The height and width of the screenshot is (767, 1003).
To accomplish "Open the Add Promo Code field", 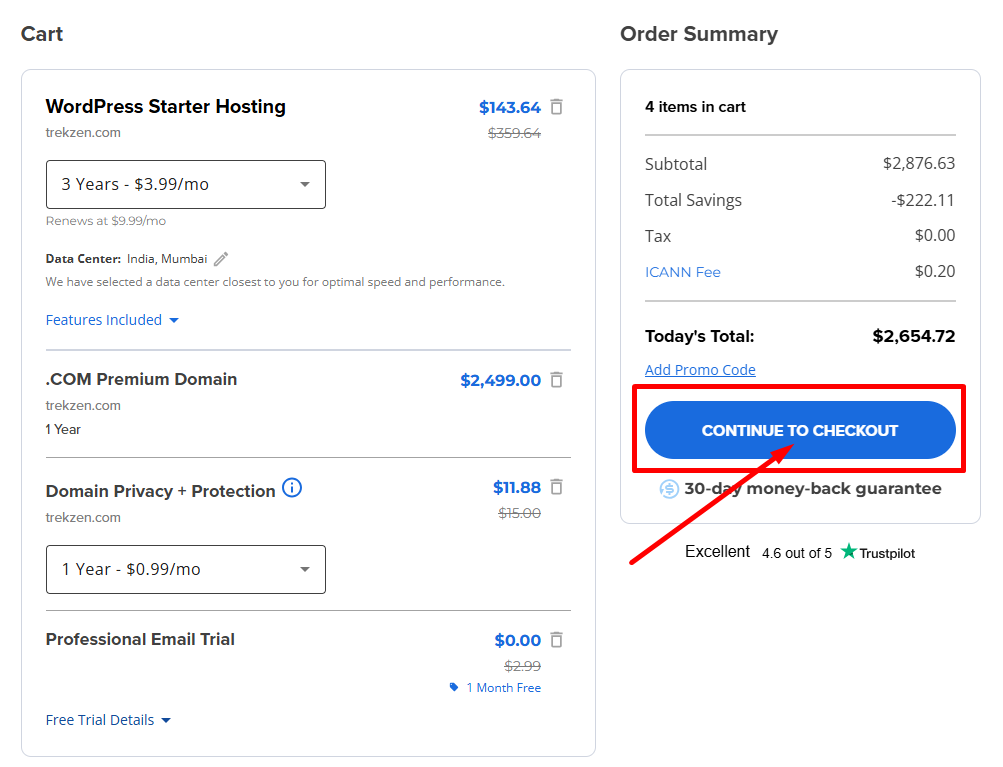I will tap(700, 369).
